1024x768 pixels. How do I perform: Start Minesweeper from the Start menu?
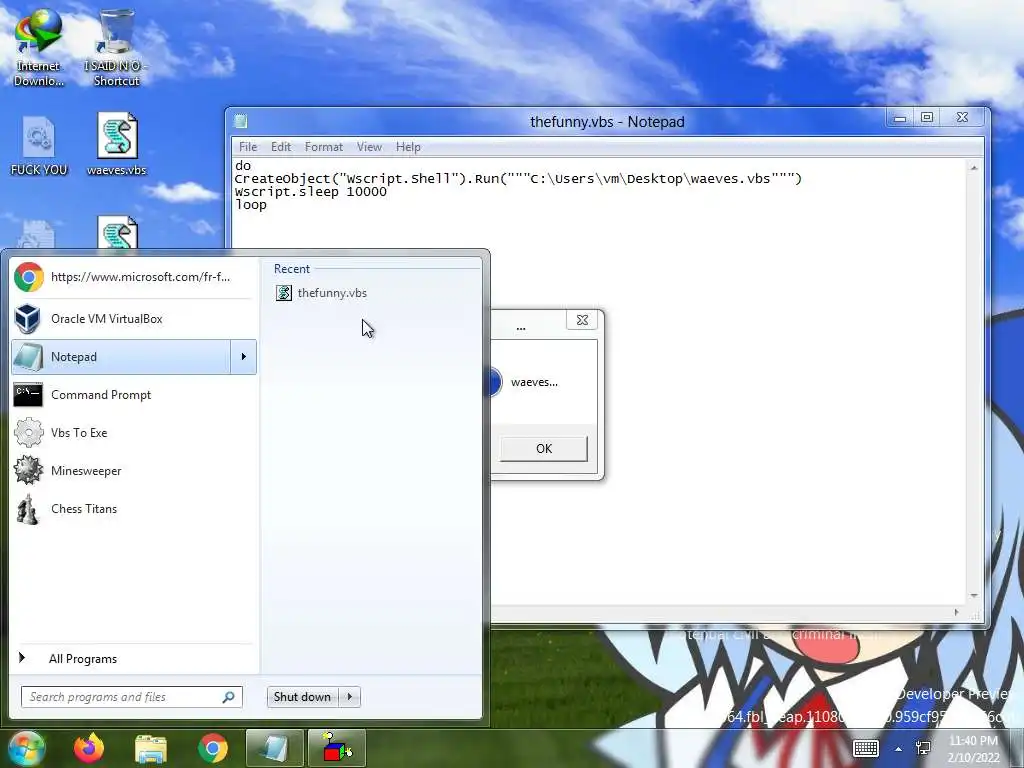134,470
